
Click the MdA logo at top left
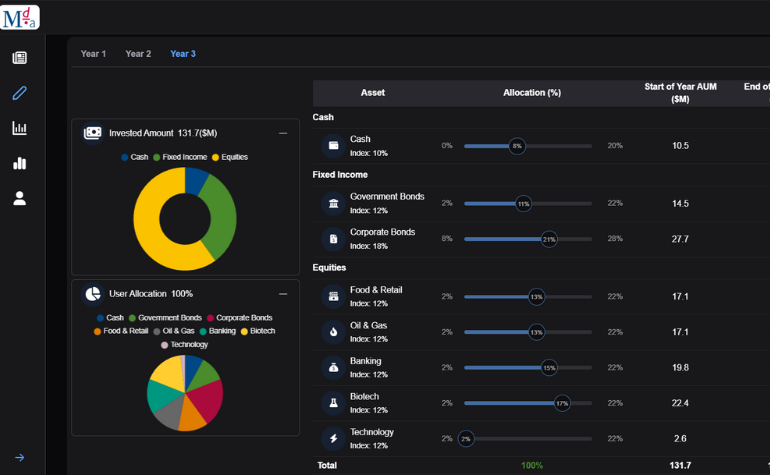20,16
